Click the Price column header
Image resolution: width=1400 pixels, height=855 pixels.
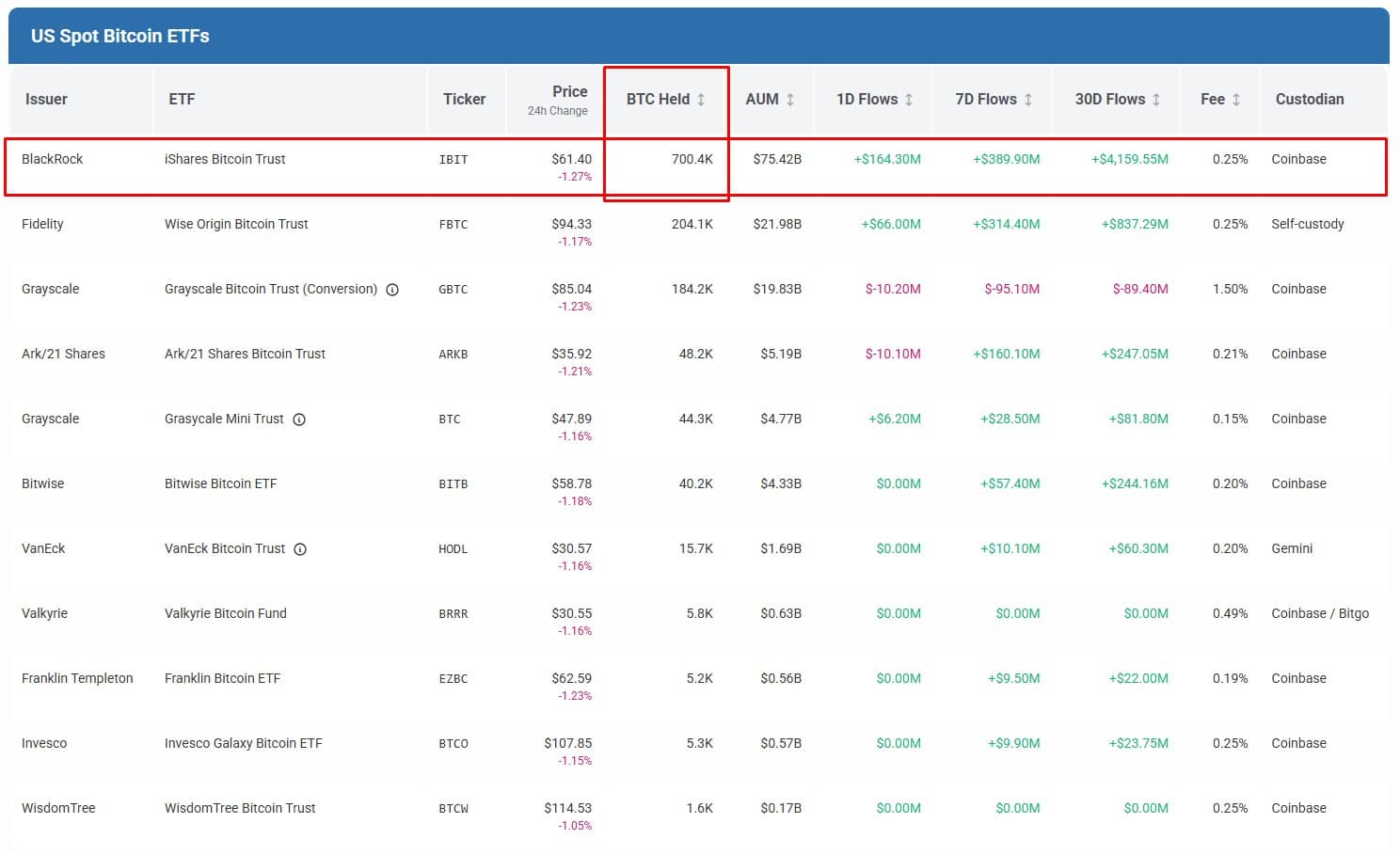pyautogui.click(x=569, y=91)
